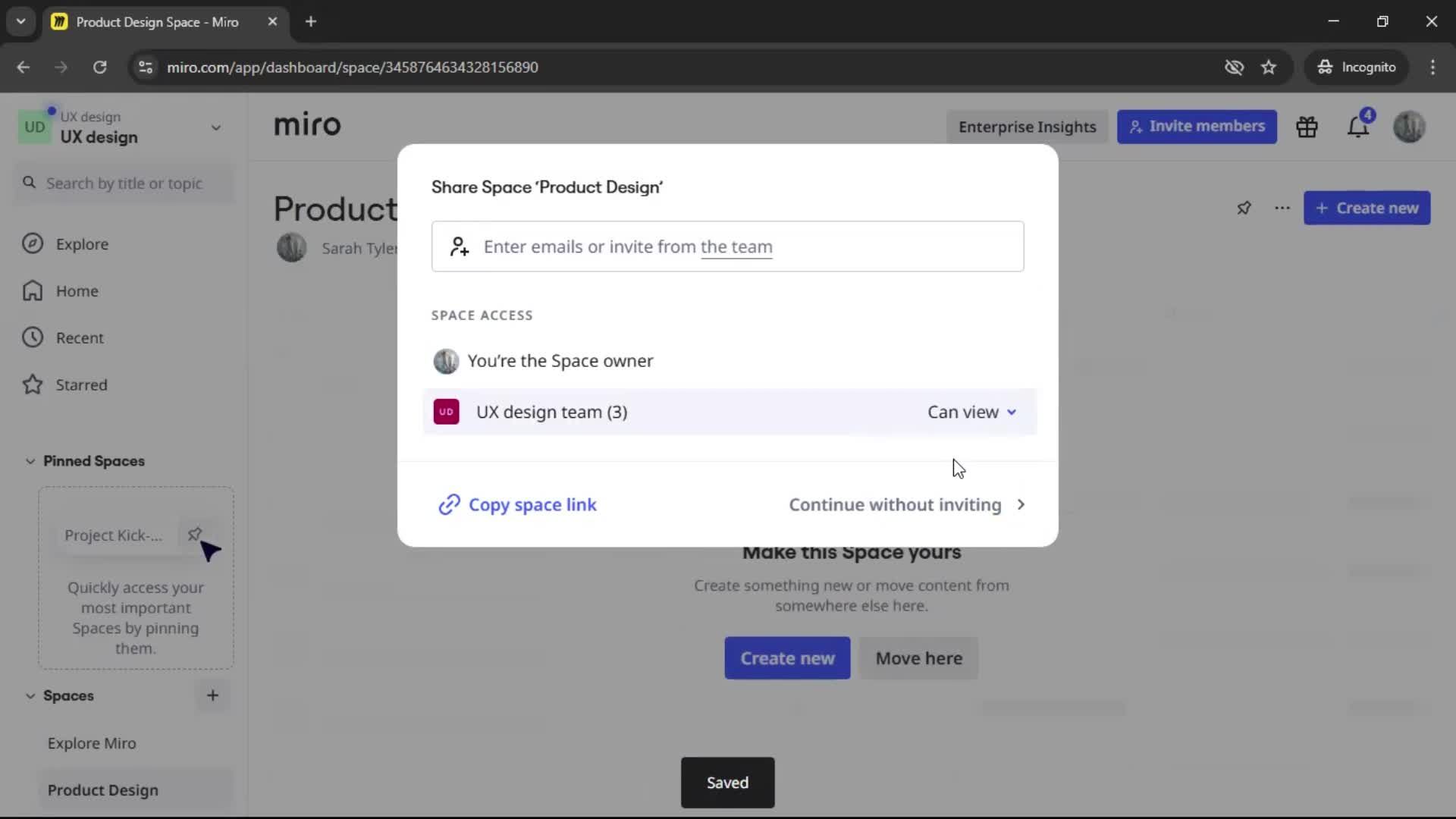Collapse the Spaces section
The image size is (1456, 819).
[30, 695]
